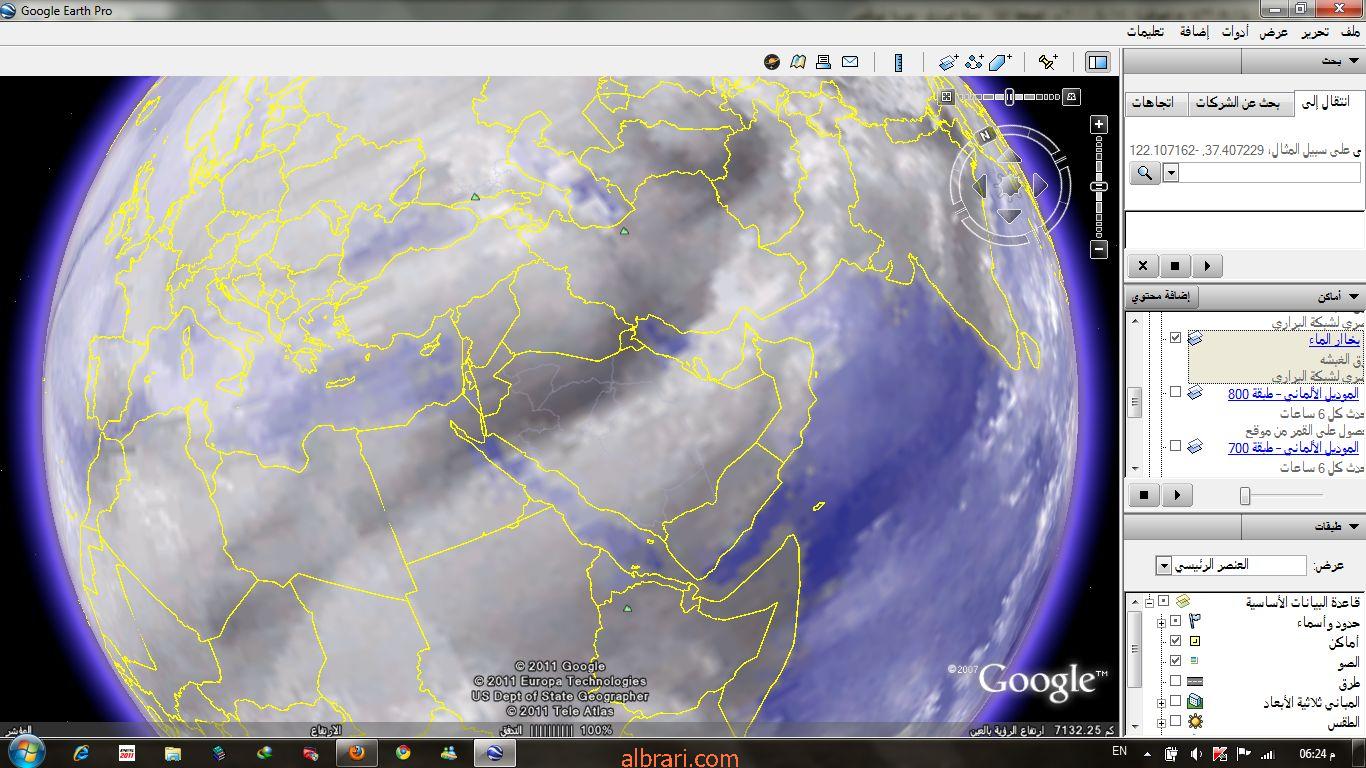Open the 'ملف' file menu
This screenshot has height=768, width=1366.
click(x=1351, y=32)
